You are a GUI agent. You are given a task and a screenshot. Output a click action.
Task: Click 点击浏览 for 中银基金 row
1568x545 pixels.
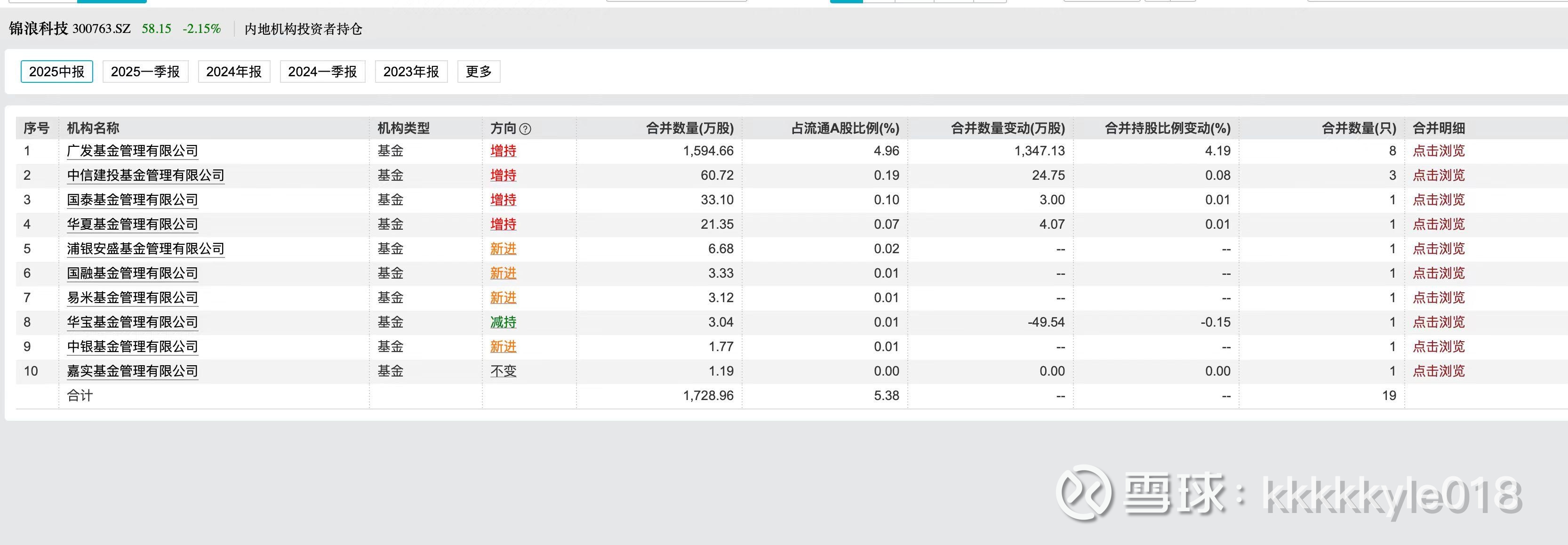pos(1438,346)
